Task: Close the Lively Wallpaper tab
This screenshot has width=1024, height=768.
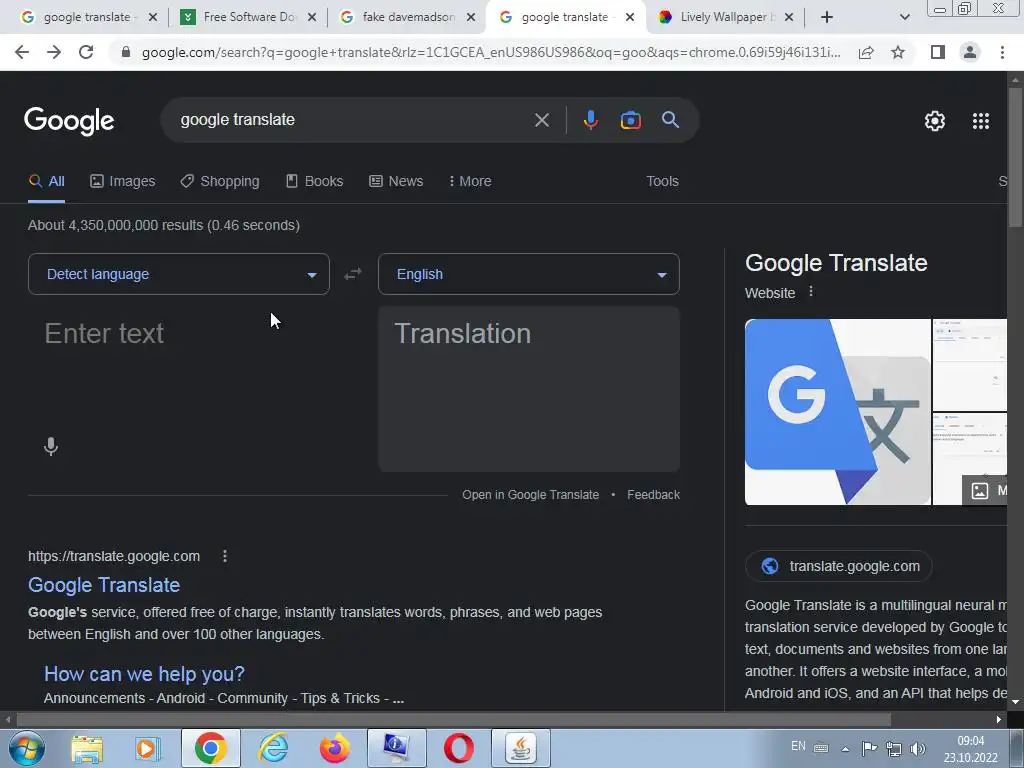Action: click(x=789, y=17)
